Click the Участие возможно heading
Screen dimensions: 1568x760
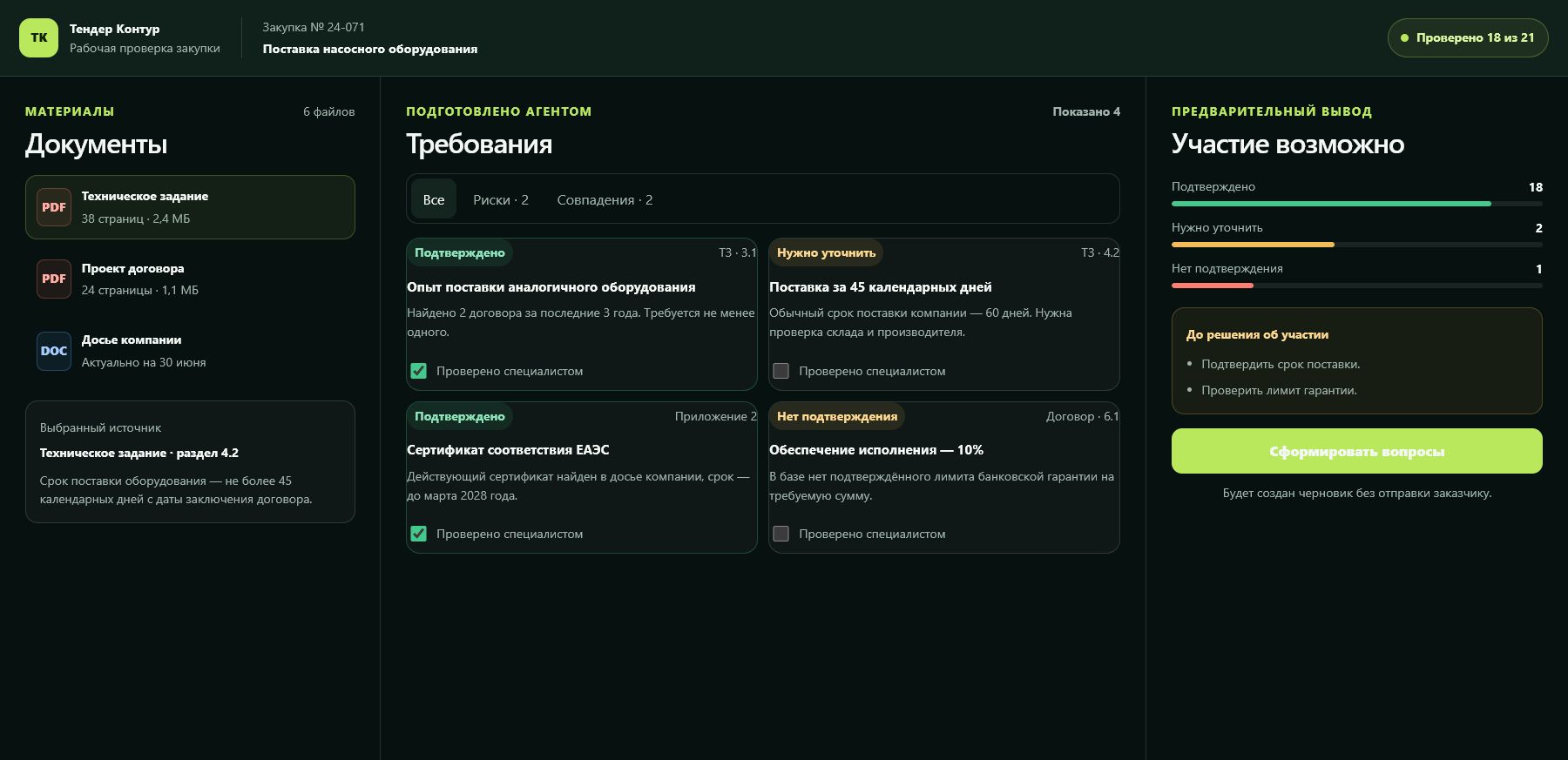(1288, 144)
